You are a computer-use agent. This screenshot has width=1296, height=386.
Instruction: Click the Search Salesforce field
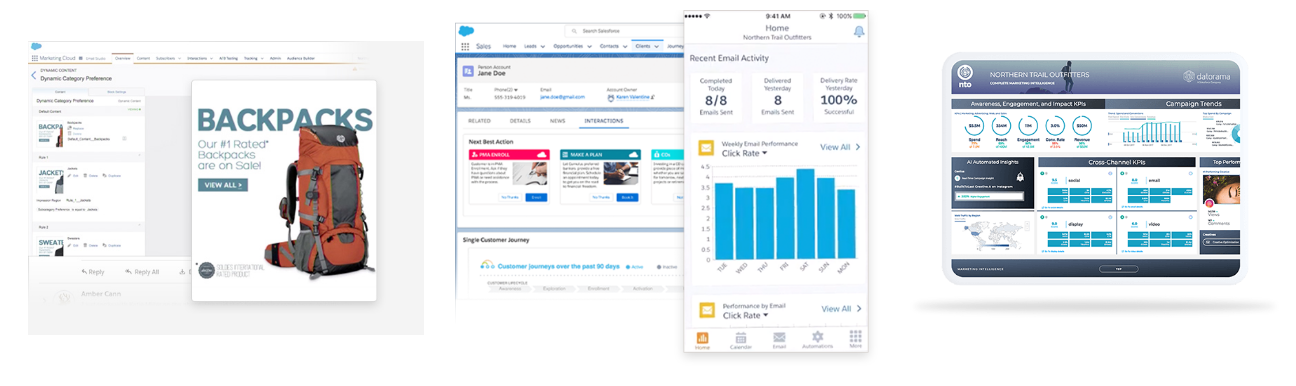pyautogui.click(x=619, y=31)
